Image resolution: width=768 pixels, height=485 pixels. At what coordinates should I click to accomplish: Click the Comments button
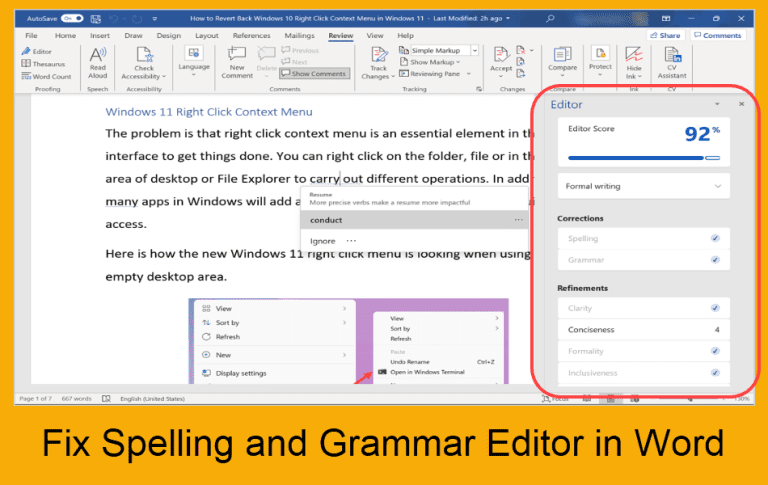[718, 35]
